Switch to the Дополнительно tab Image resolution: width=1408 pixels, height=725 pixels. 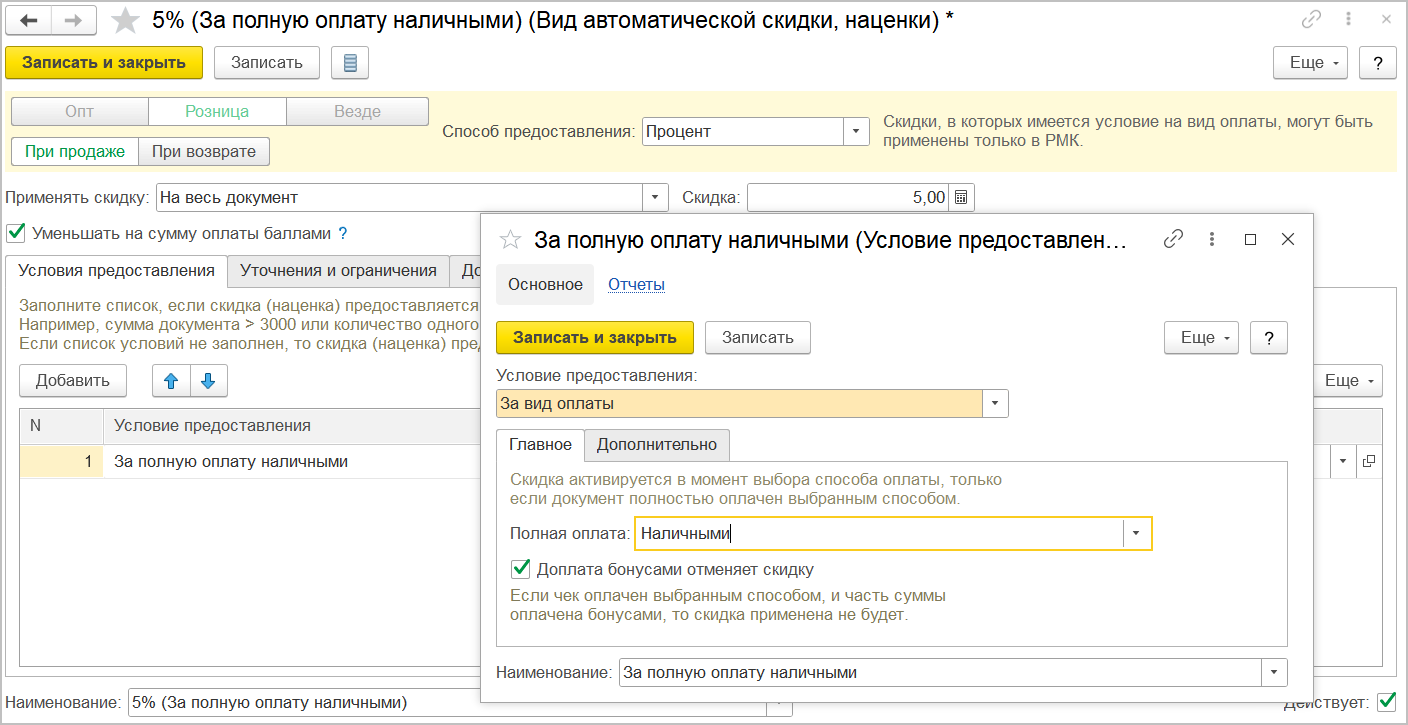click(657, 445)
